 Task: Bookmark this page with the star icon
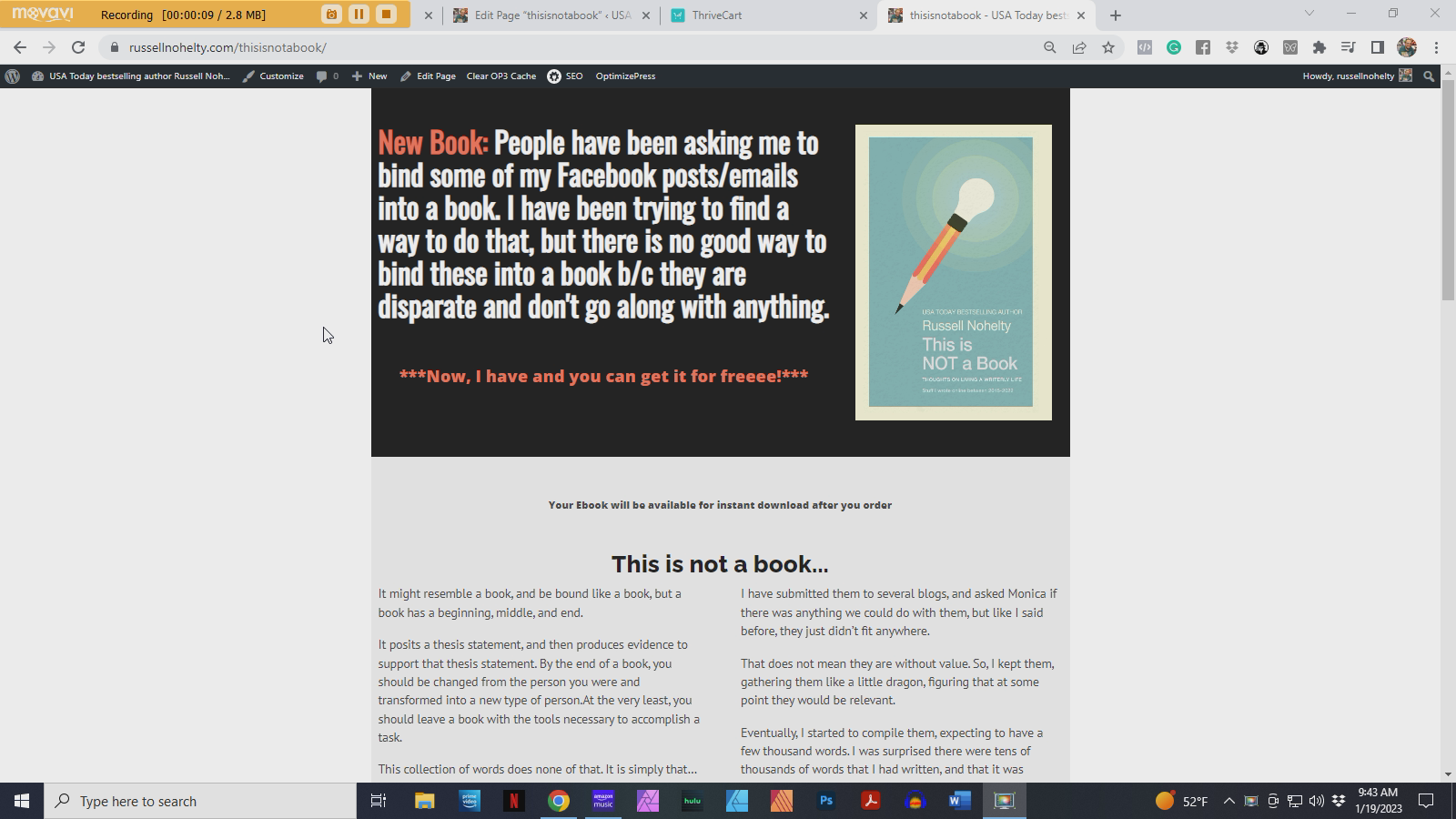[1109, 47]
